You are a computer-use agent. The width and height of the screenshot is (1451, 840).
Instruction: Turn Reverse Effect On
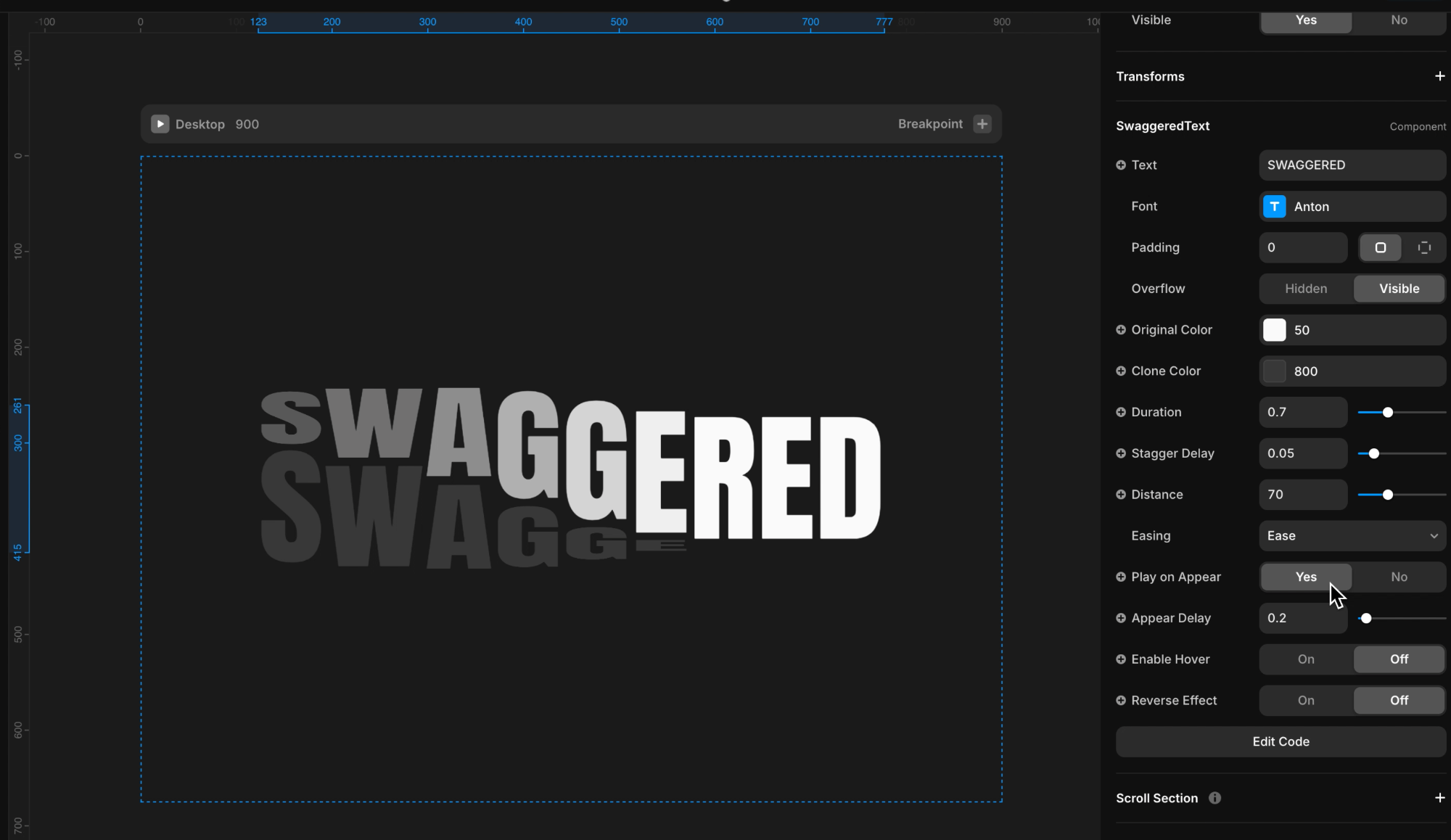(1306, 701)
